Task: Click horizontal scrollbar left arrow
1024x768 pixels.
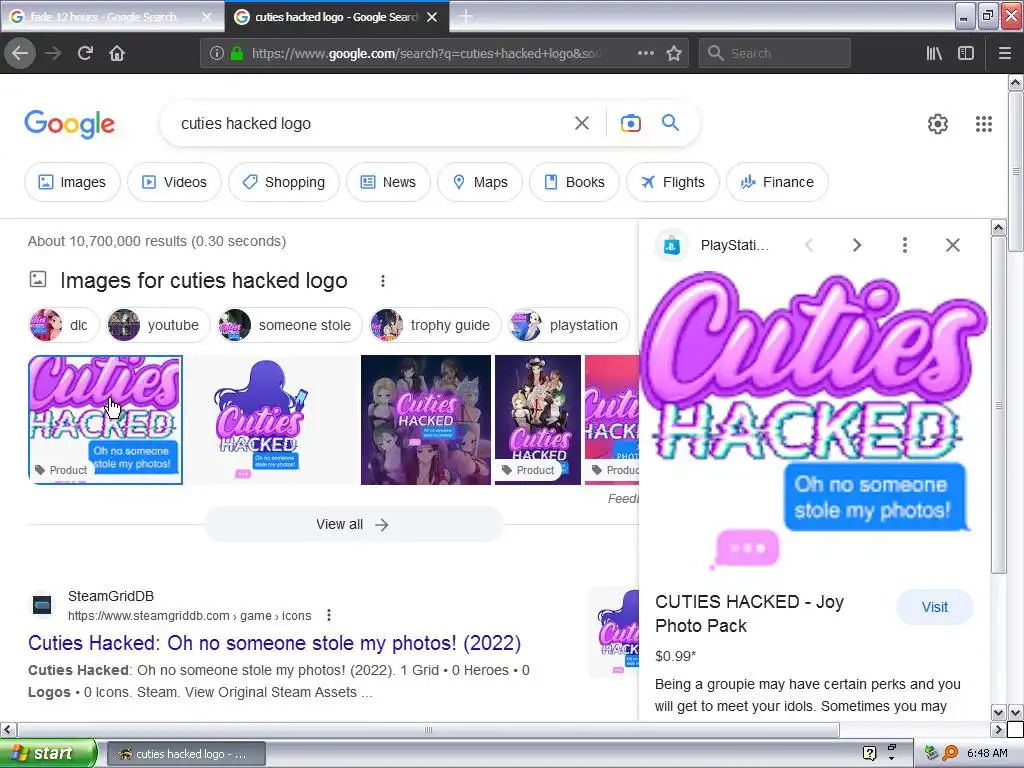Action: tap(8, 729)
